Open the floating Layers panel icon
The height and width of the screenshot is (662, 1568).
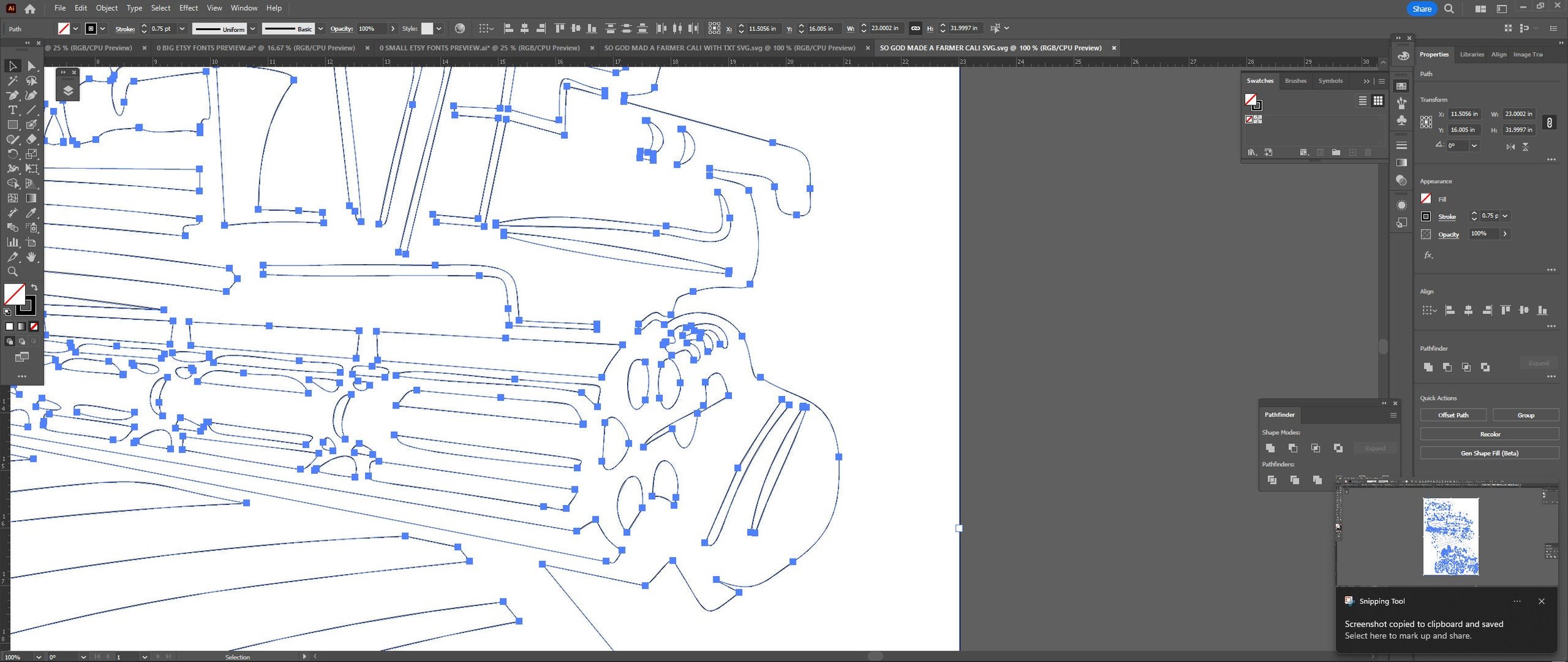[68, 91]
